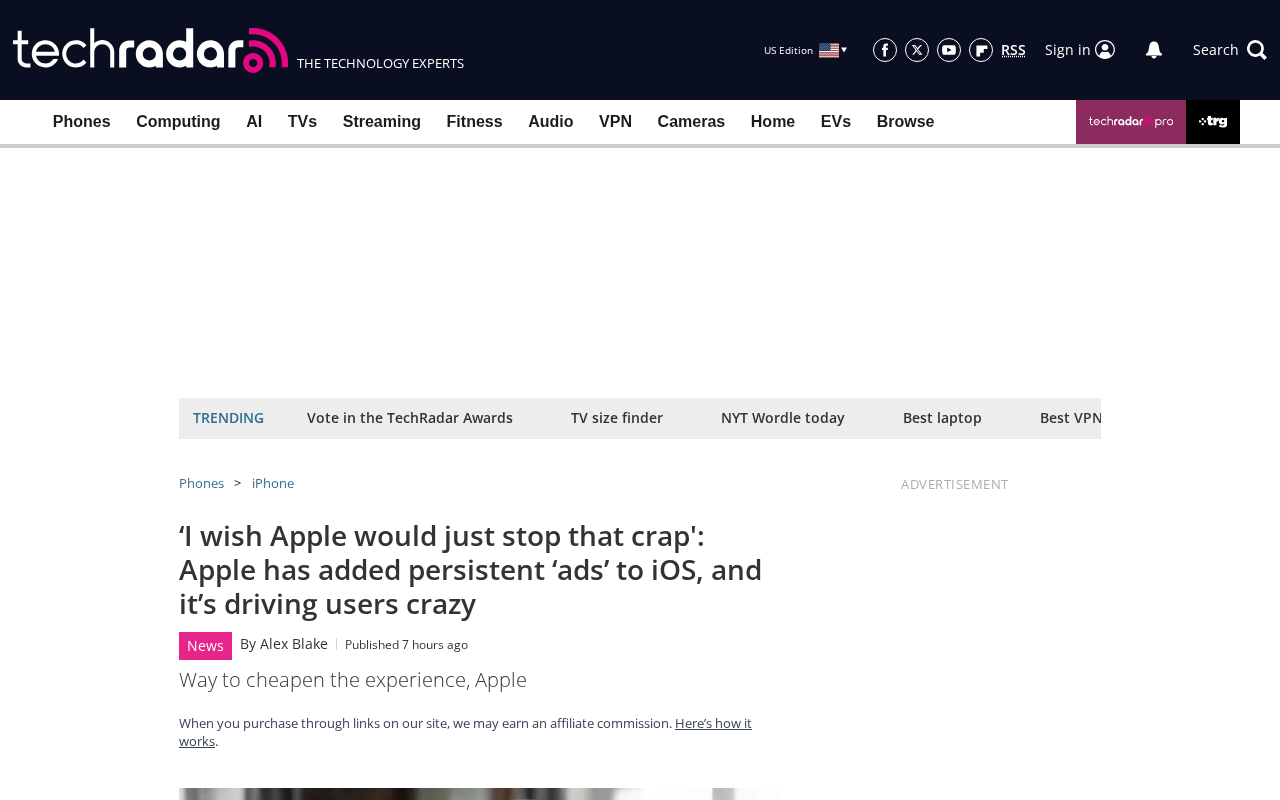The width and height of the screenshot is (1280, 800).
Task: Open Vote in the TechRadar Awards link
Action: click(x=410, y=418)
